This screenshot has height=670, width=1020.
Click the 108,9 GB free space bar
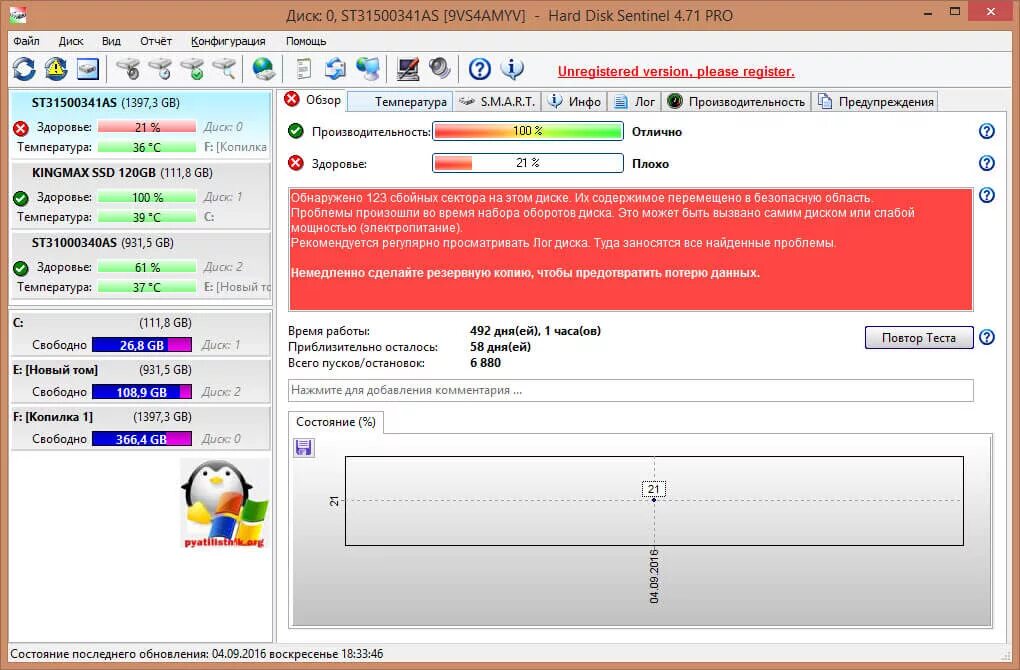tap(142, 392)
